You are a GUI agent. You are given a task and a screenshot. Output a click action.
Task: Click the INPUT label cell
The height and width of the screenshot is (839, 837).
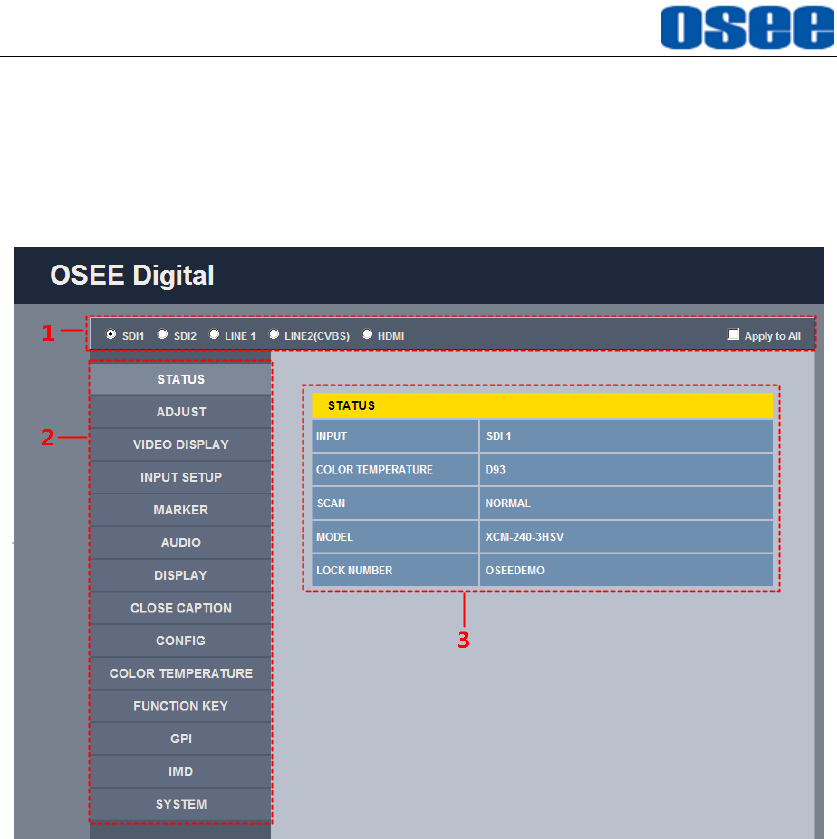395,436
